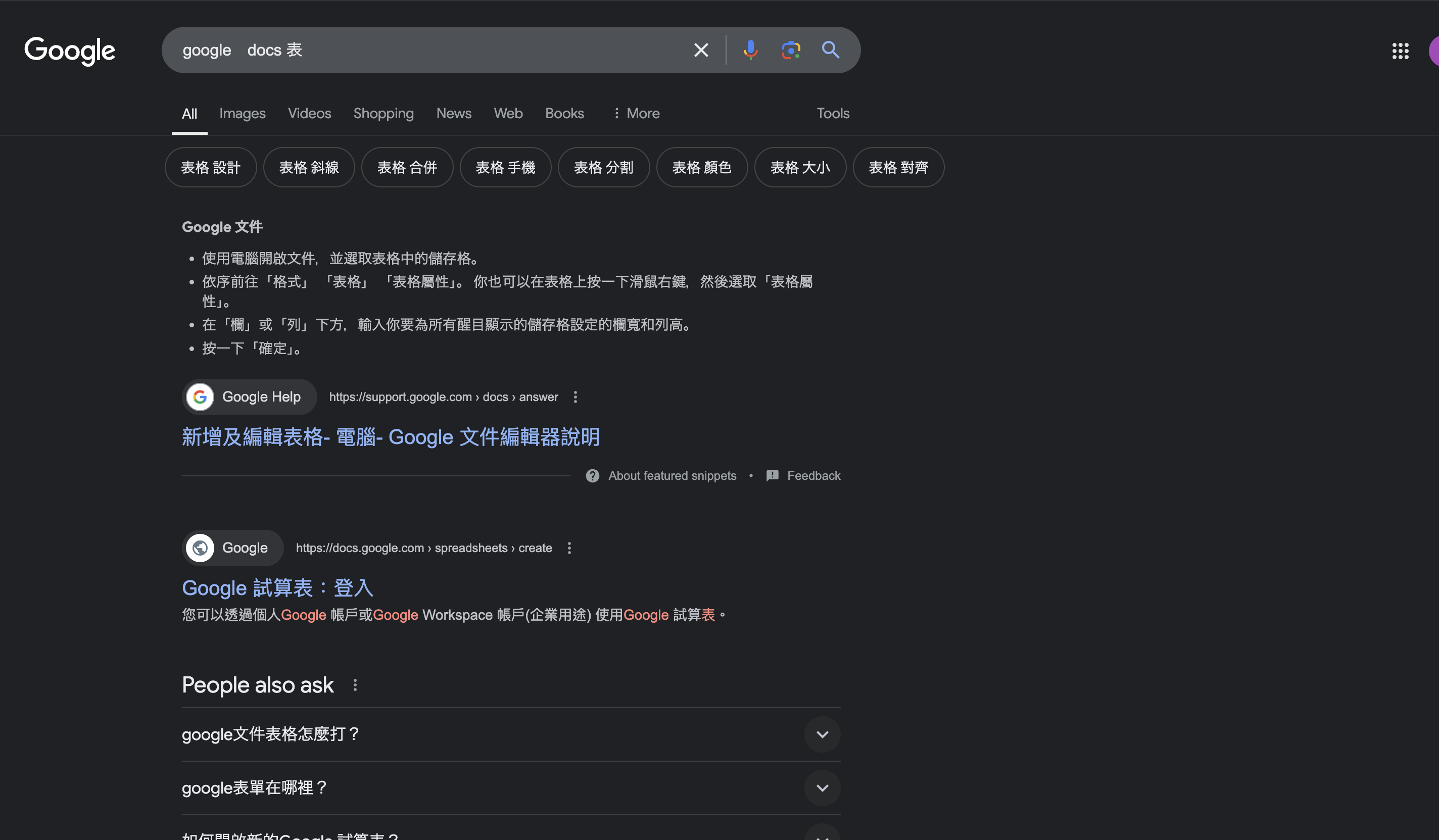
Task: Click the About featured snippets help icon
Action: 592,476
